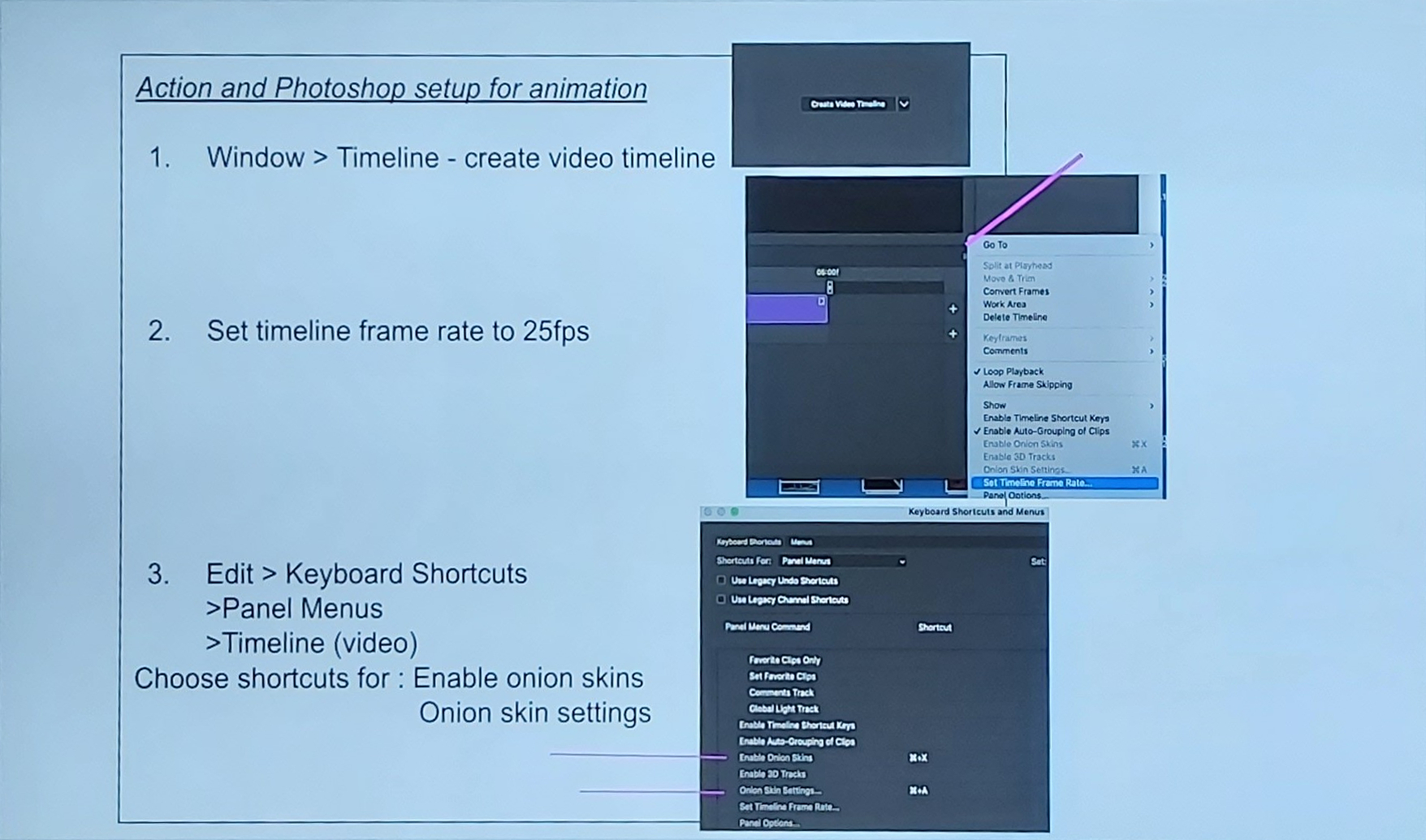Switch to the Menus tab
This screenshot has height=840, width=1426.
802,542
